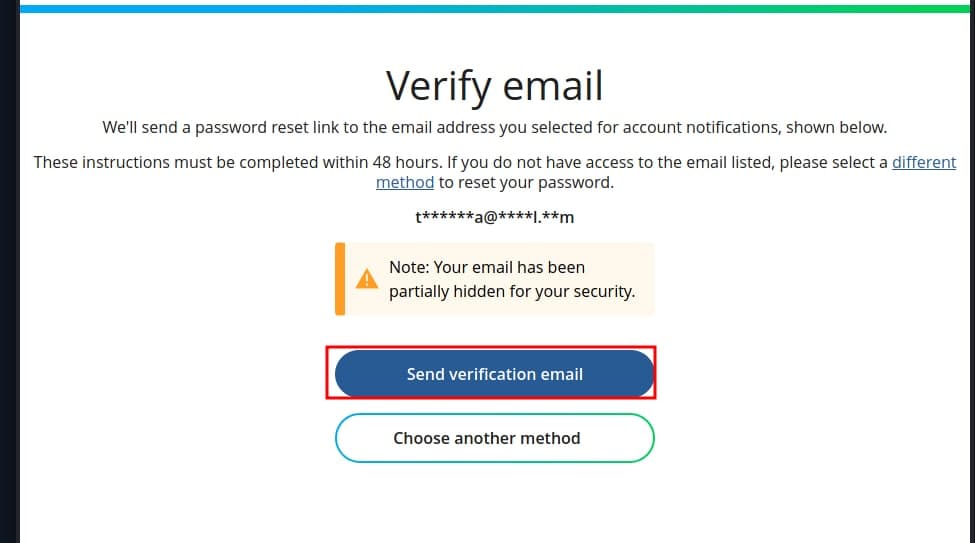Click the blue-green gradient bar at the top
This screenshot has width=975, height=543.
click(494, 7)
